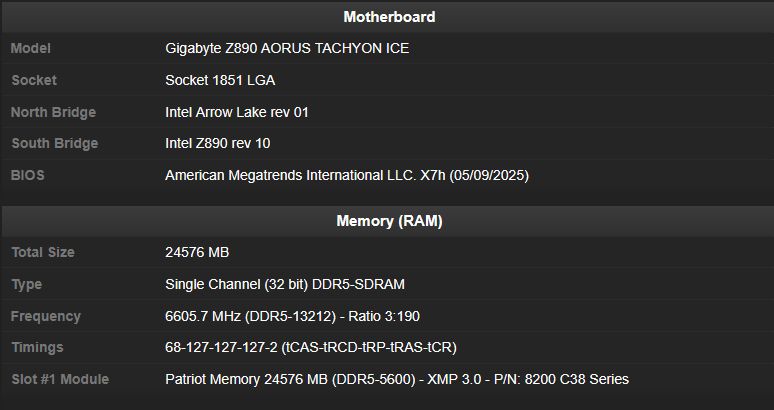This screenshot has height=410, width=774.
Task: Select the Gigabyte Z890 AORUS TACHYON ICE value
Action: 287,48
